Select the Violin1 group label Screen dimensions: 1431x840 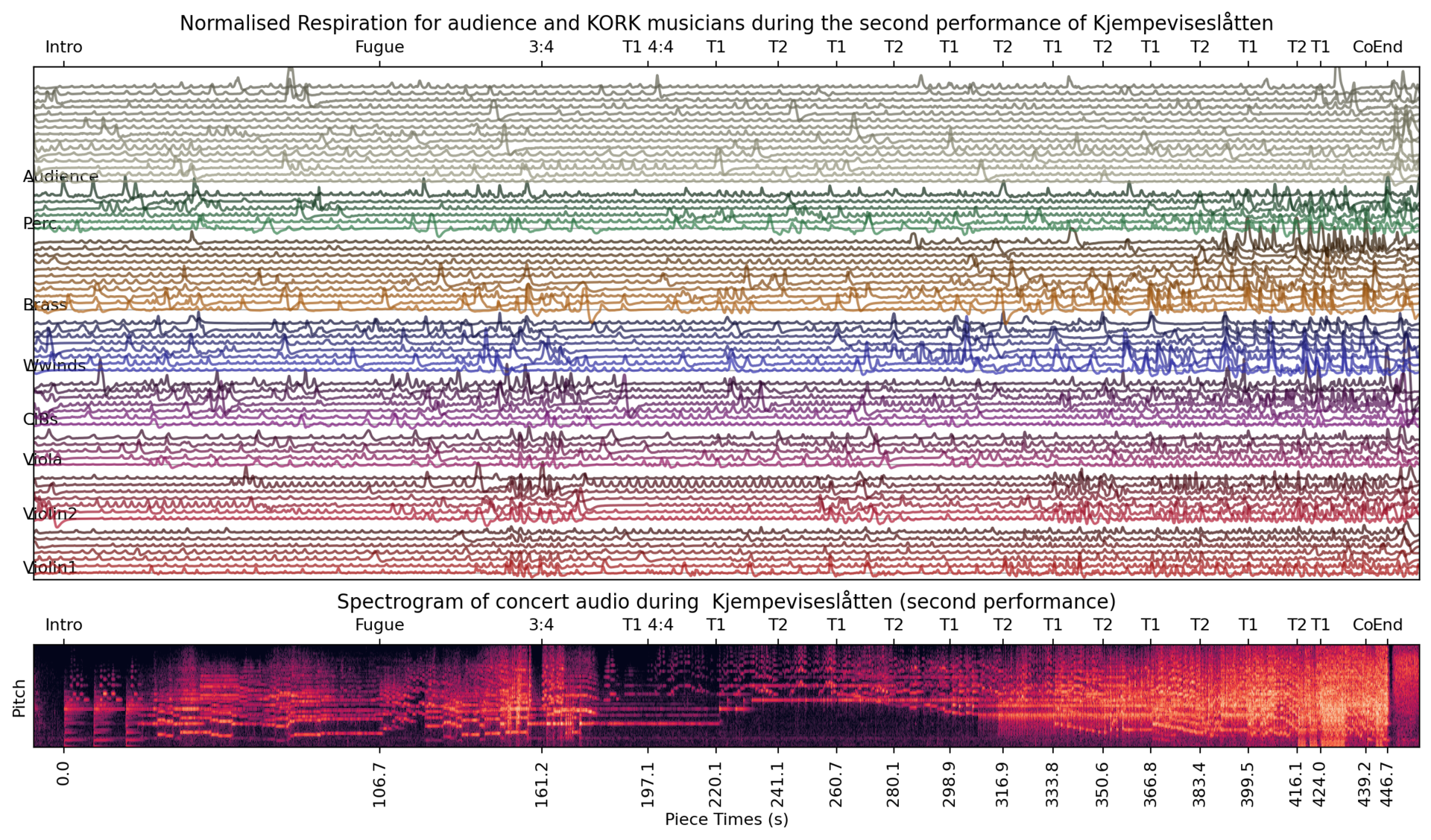[50, 568]
